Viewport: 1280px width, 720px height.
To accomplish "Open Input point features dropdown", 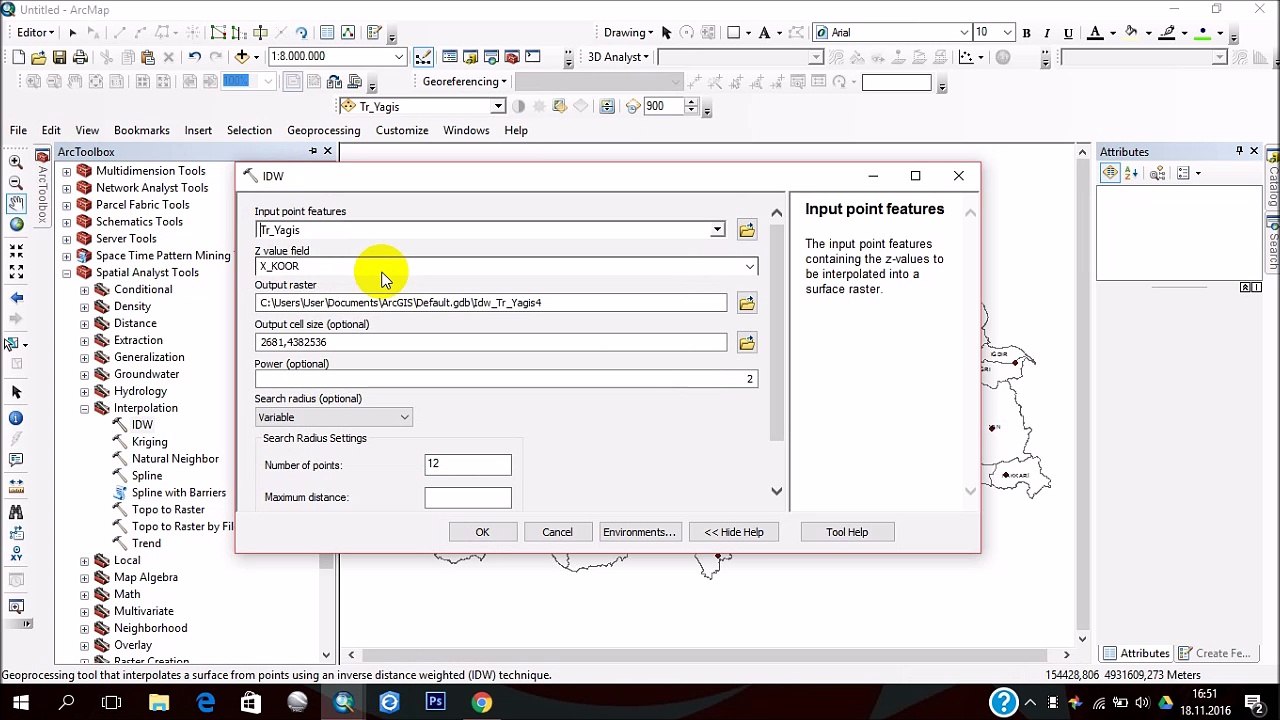I will (717, 230).
